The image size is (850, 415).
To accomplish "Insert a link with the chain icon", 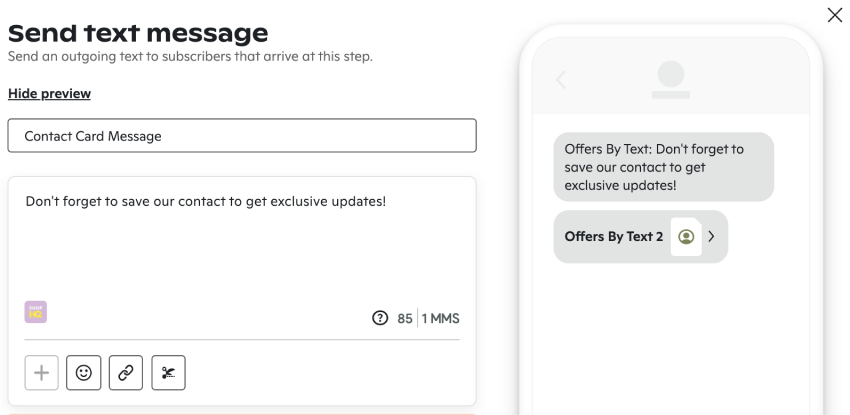I will point(126,373).
